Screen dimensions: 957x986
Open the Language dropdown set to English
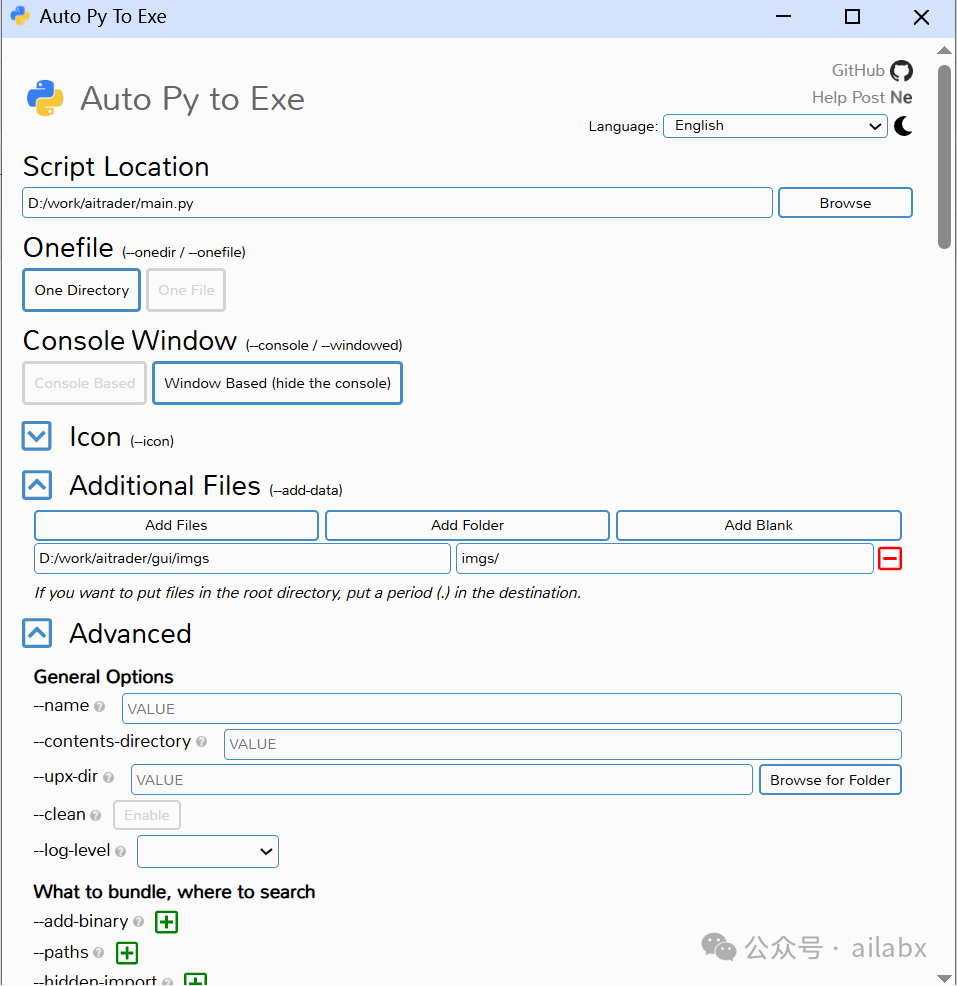coord(775,126)
